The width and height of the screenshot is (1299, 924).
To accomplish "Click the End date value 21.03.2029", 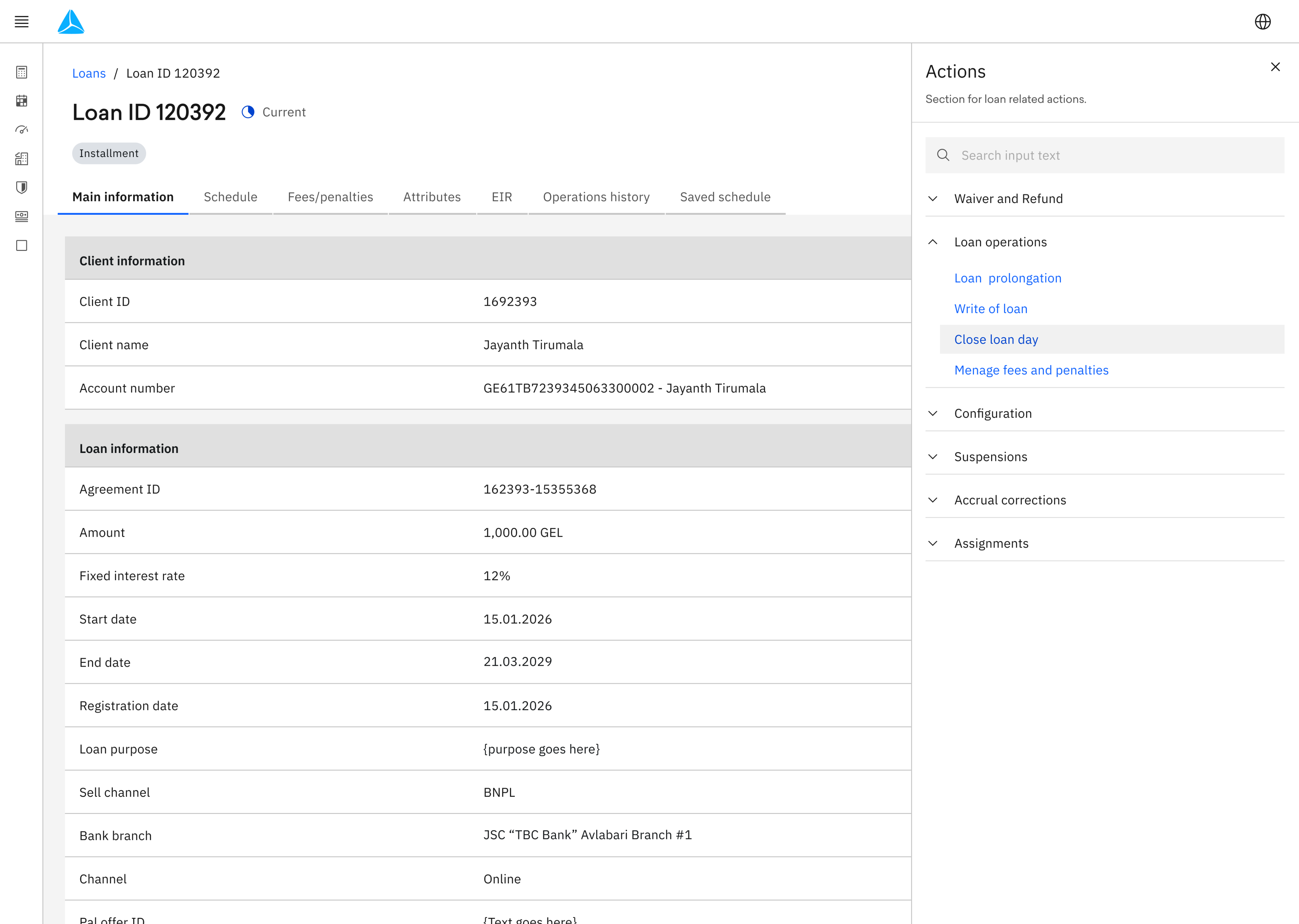I will 518,661.
